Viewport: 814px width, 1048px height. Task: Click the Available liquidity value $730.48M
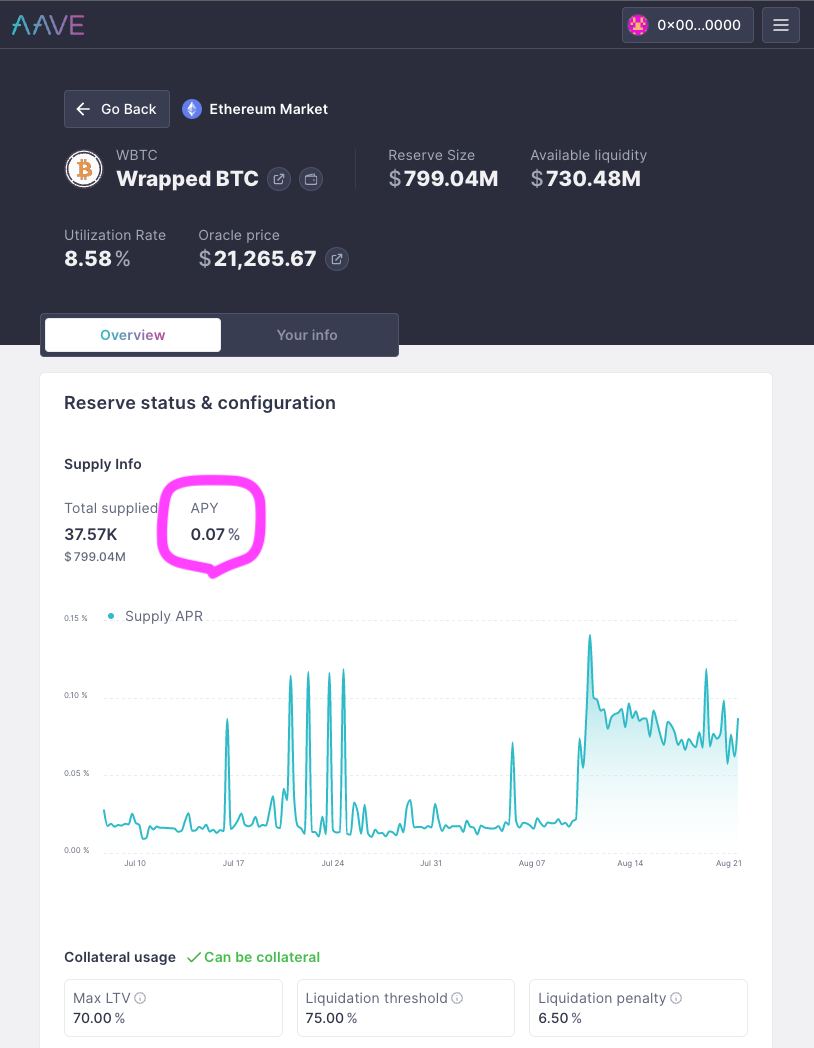pyautogui.click(x=585, y=178)
